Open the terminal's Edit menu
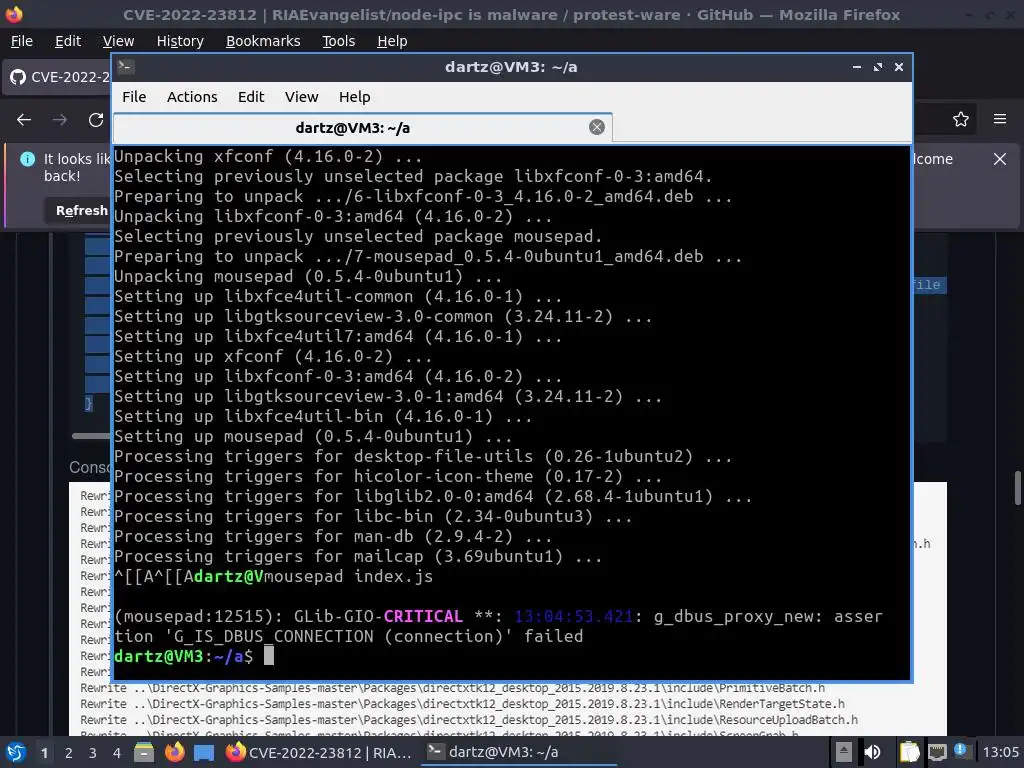The image size is (1024, 768). click(251, 97)
